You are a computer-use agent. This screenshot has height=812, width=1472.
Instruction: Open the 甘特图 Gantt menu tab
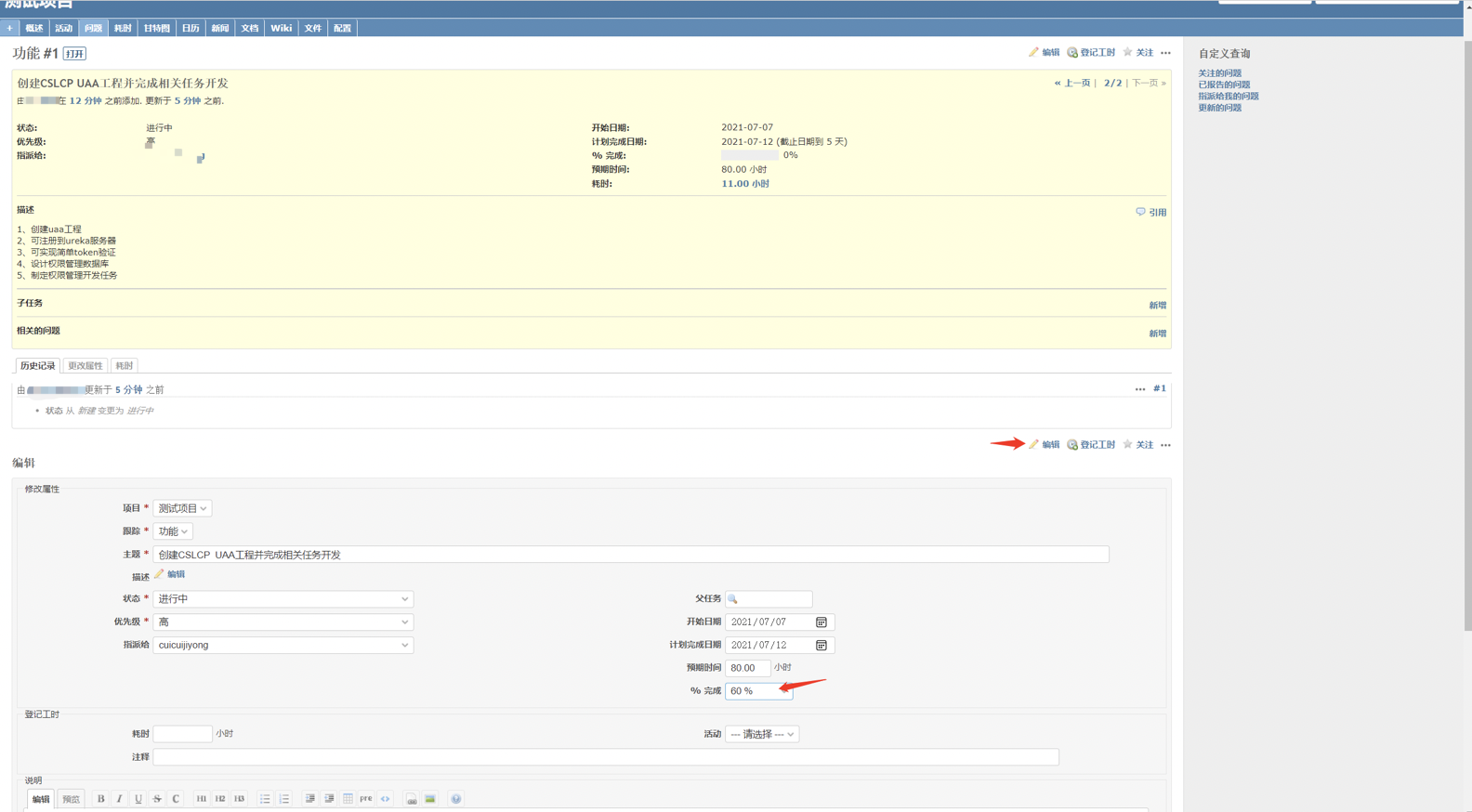[x=156, y=28]
